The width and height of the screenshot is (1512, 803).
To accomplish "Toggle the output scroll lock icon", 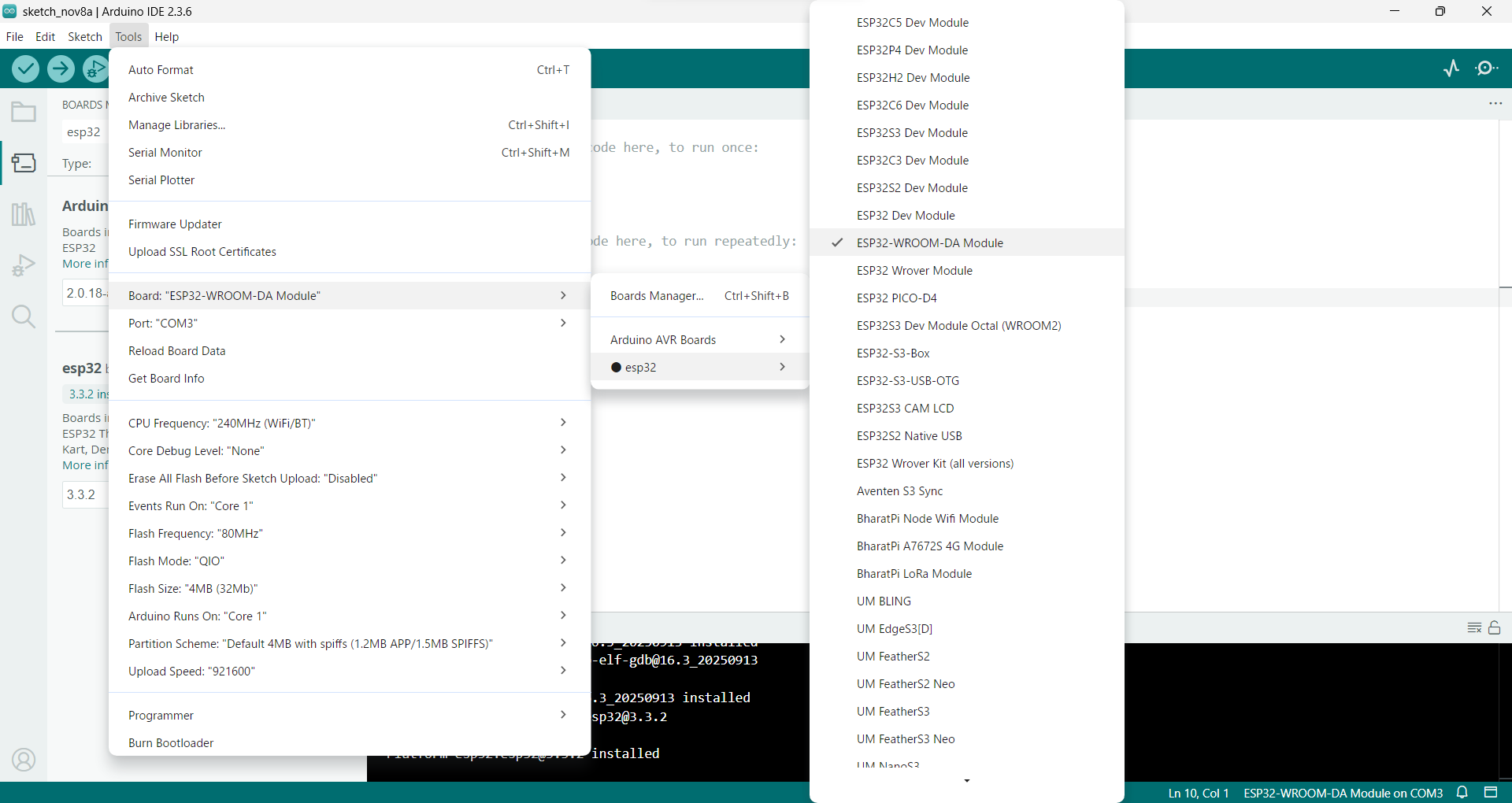I will (1495, 627).
